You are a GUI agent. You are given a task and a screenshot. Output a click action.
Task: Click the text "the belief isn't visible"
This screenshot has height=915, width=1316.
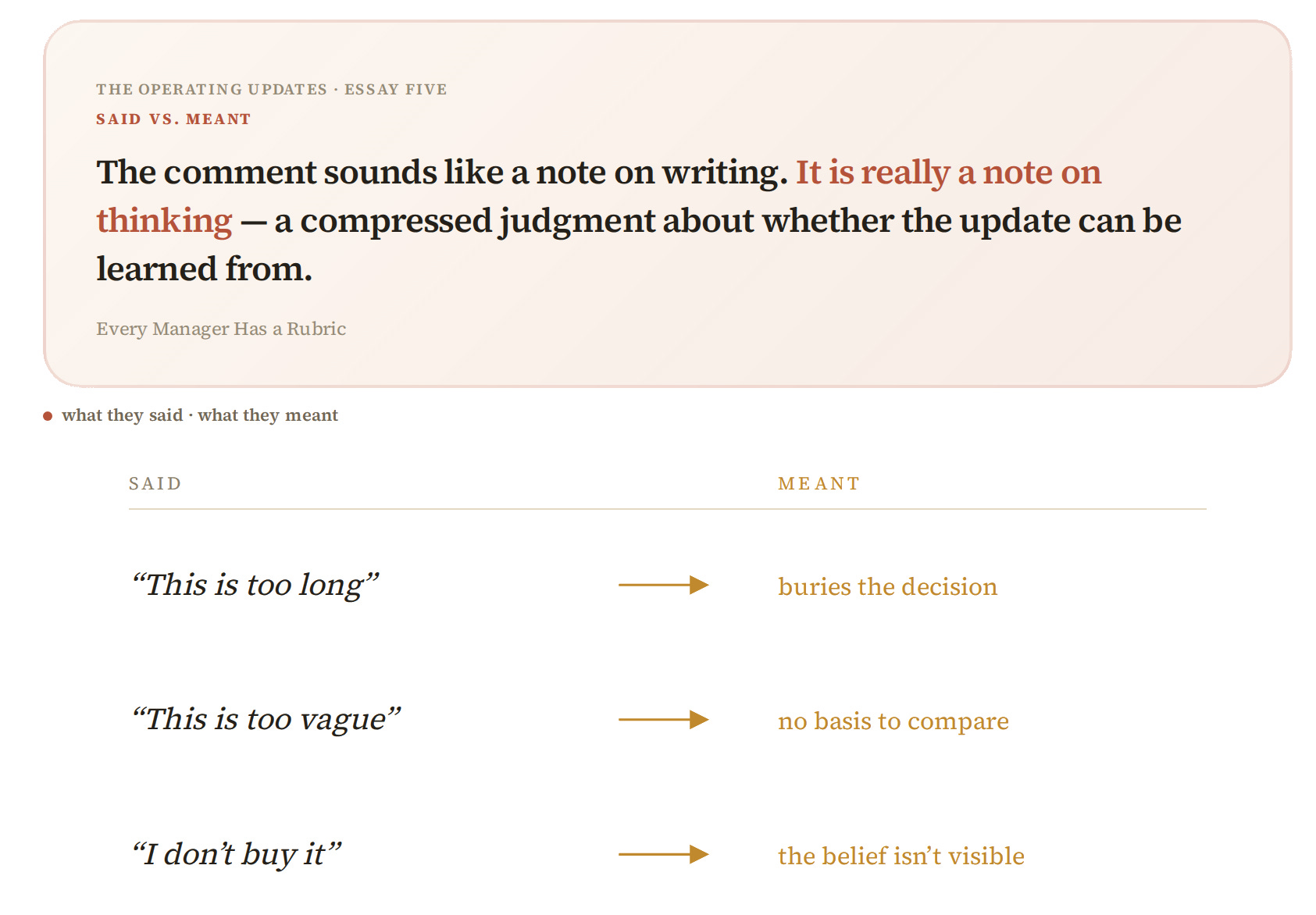[x=901, y=856]
